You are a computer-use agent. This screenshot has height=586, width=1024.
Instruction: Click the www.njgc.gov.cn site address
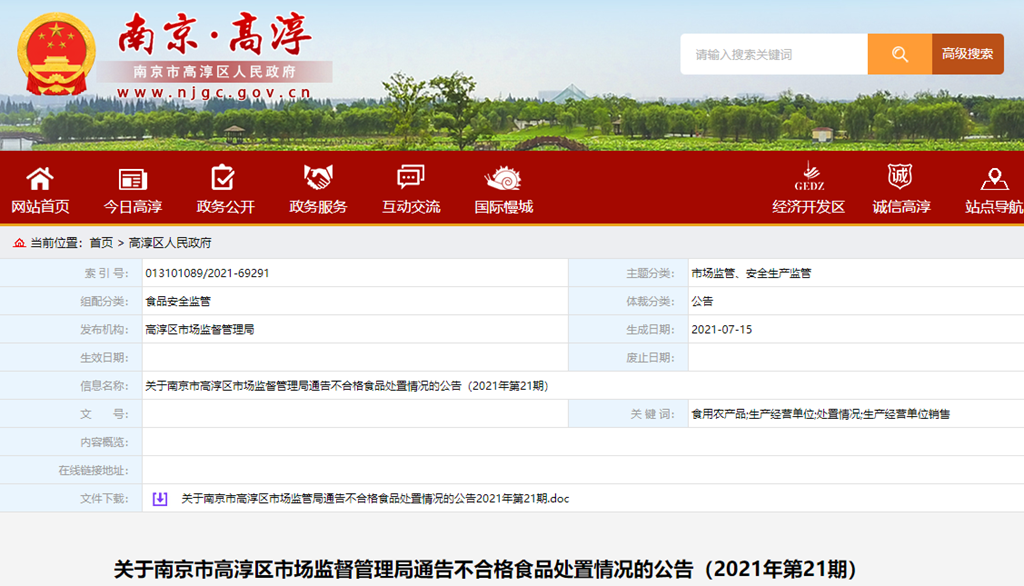click(214, 93)
